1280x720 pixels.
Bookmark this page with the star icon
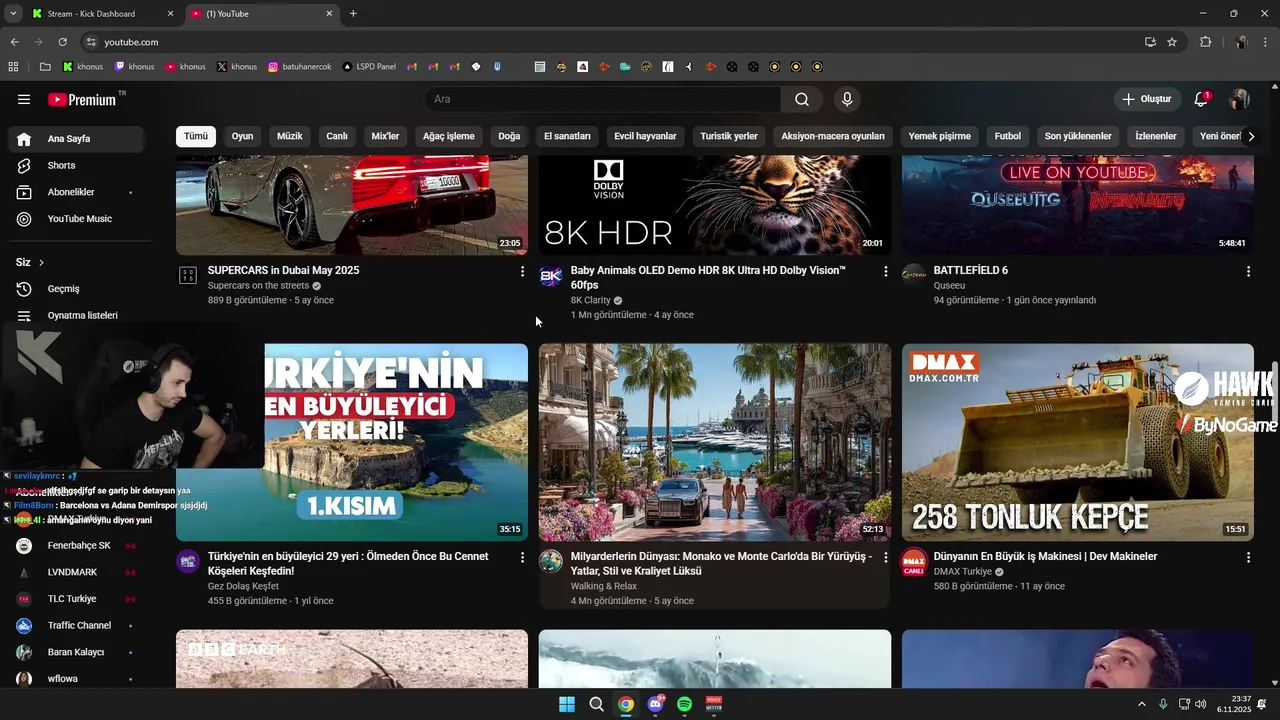[x=1172, y=42]
